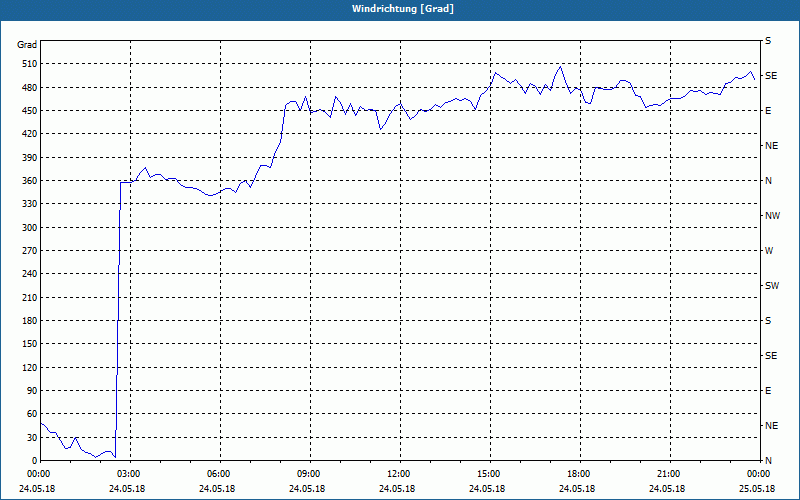Image resolution: width=800 pixels, height=500 pixels.
Task: Click the E compass label at 450 degrees
Action: tap(768, 111)
